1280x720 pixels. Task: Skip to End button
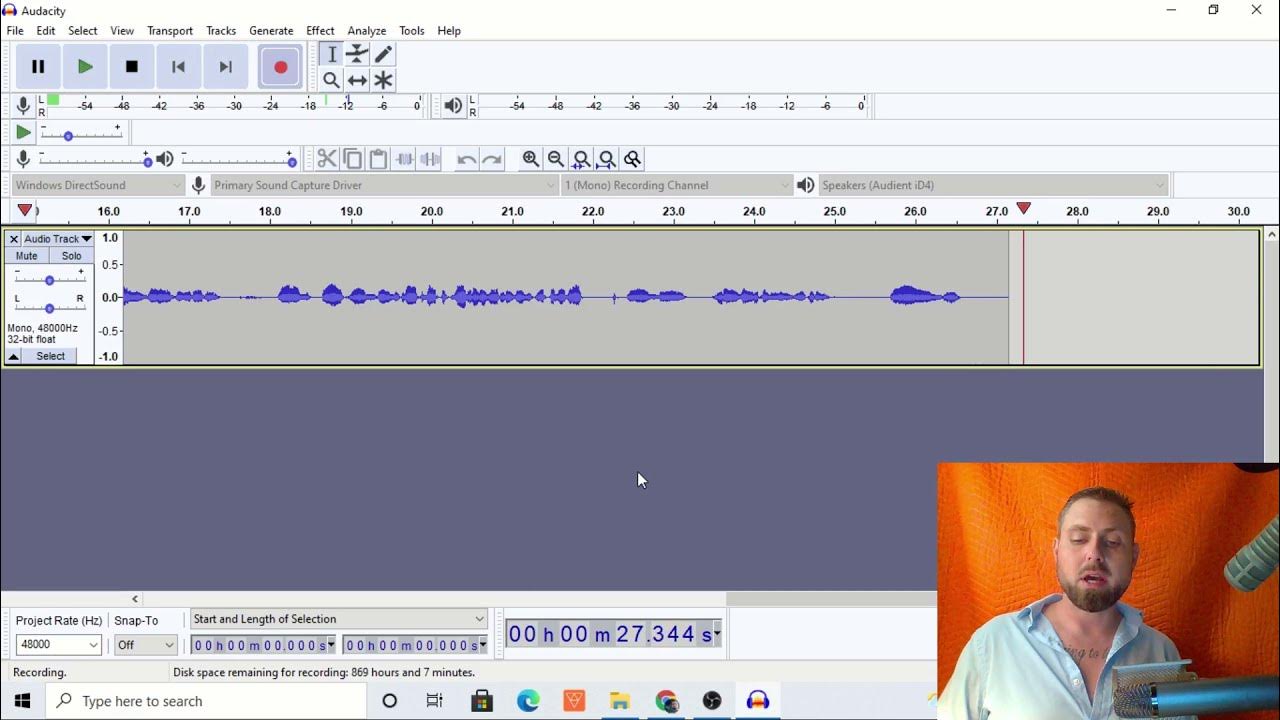[x=225, y=67]
